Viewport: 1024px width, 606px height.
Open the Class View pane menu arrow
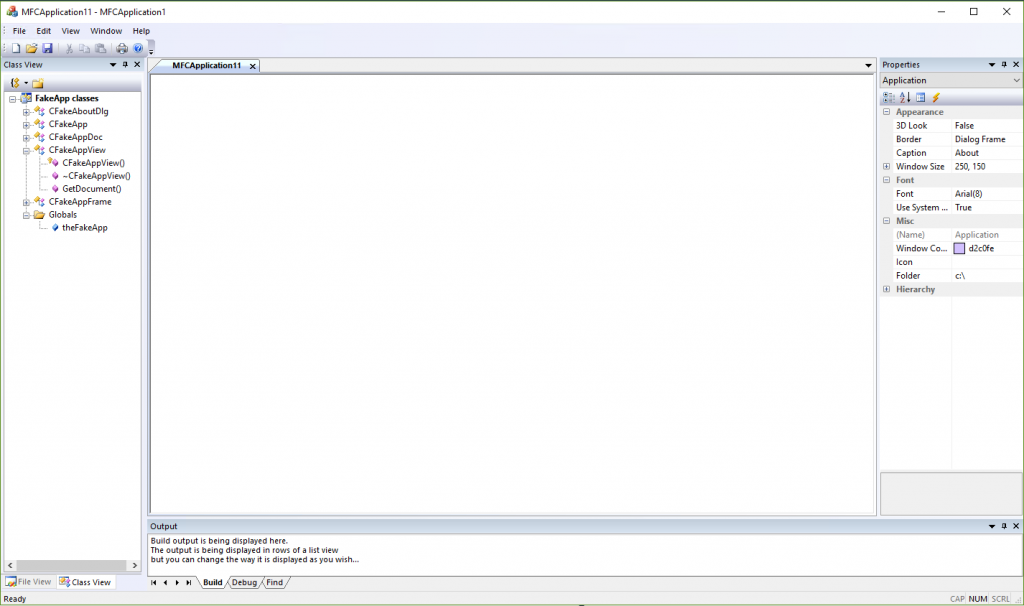pyautogui.click(x=113, y=65)
